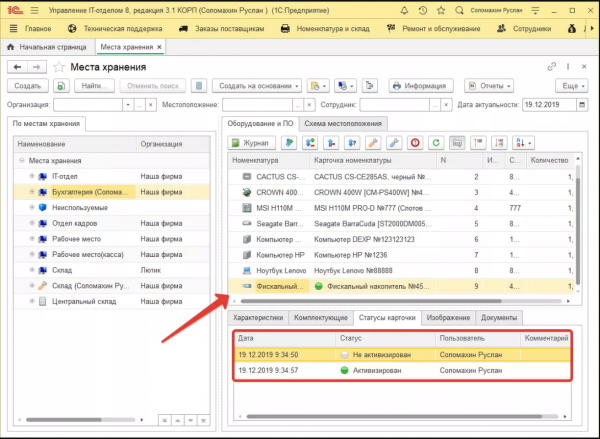Close the Места хранения tab
This screenshot has width=600, height=439.
[x=159, y=47]
